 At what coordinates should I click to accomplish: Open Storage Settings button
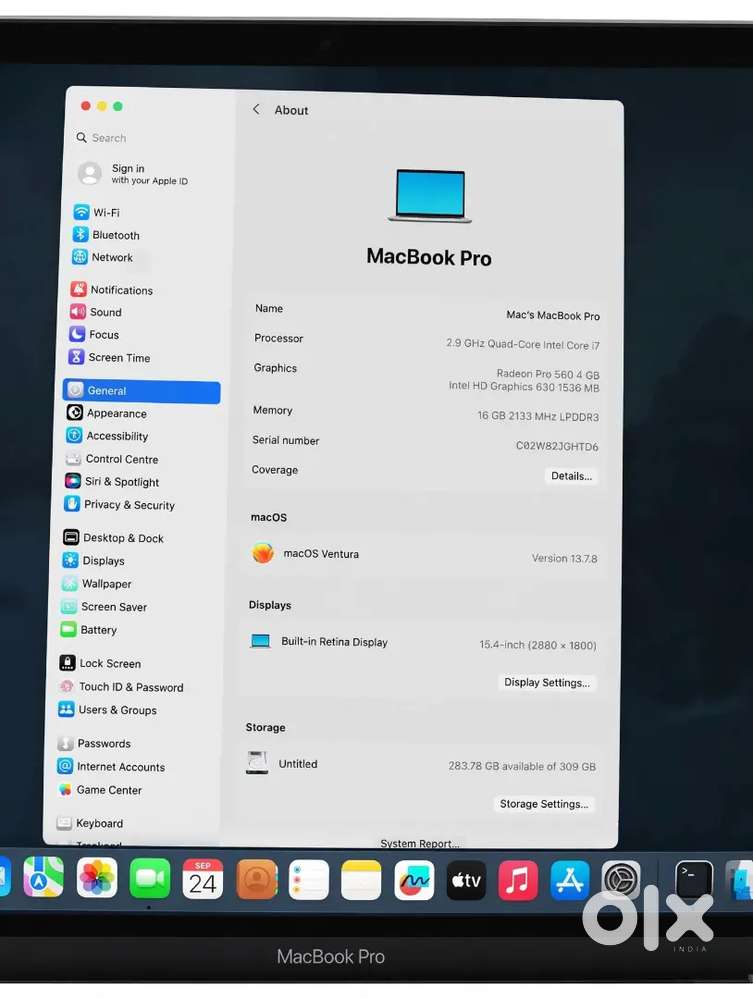[543, 804]
